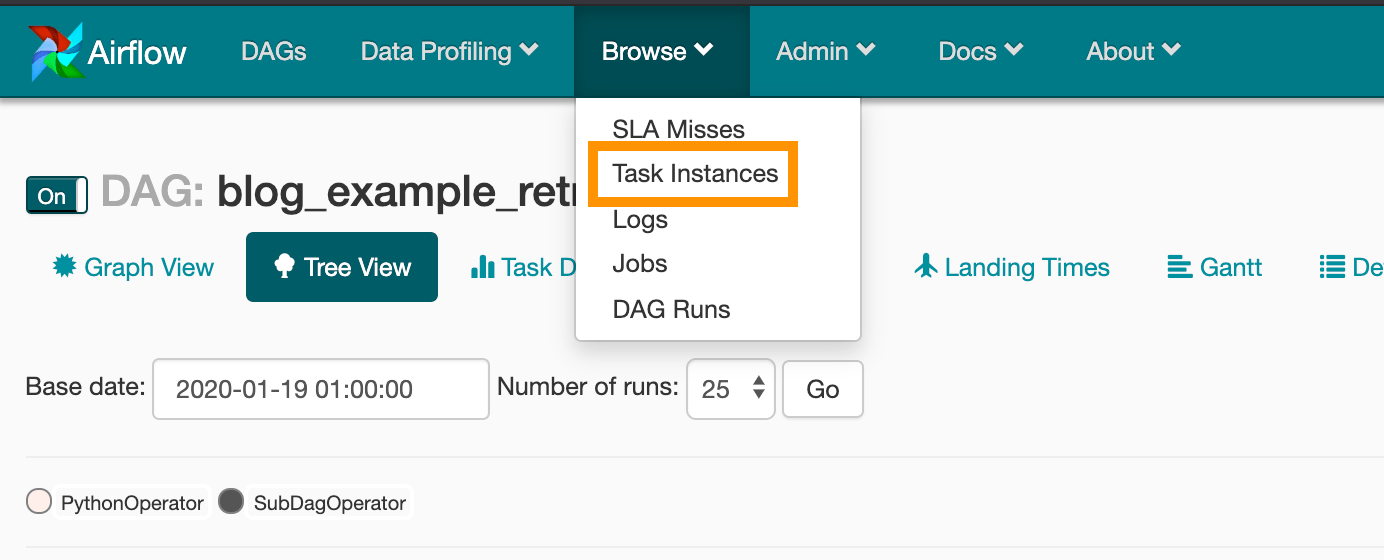Open the About dropdown menu
The height and width of the screenshot is (560, 1384).
(x=1134, y=51)
